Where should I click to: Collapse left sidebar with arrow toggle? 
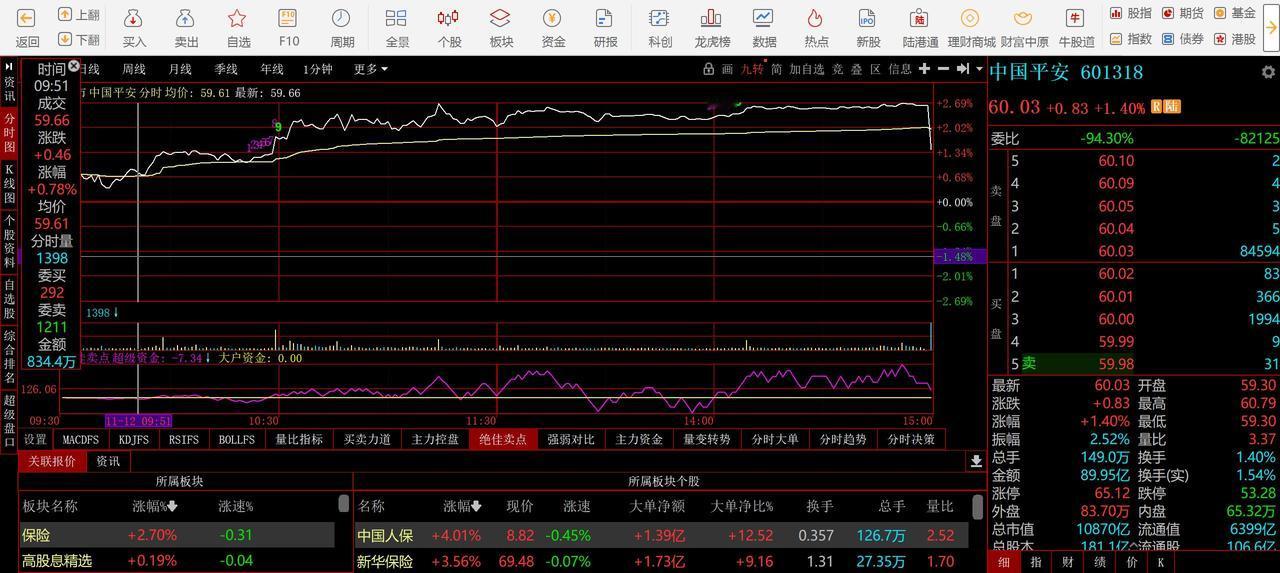click(x=9, y=65)
